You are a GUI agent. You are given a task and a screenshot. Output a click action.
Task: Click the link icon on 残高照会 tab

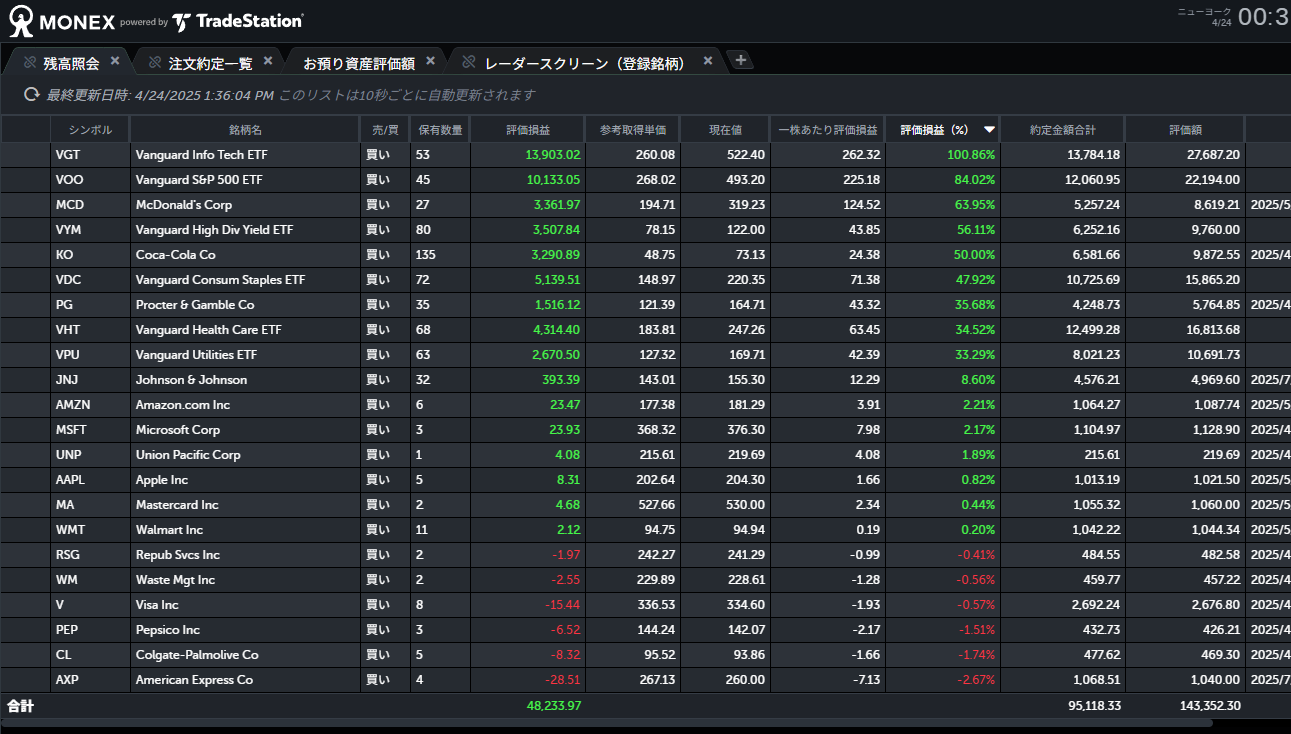pos(30,62)
